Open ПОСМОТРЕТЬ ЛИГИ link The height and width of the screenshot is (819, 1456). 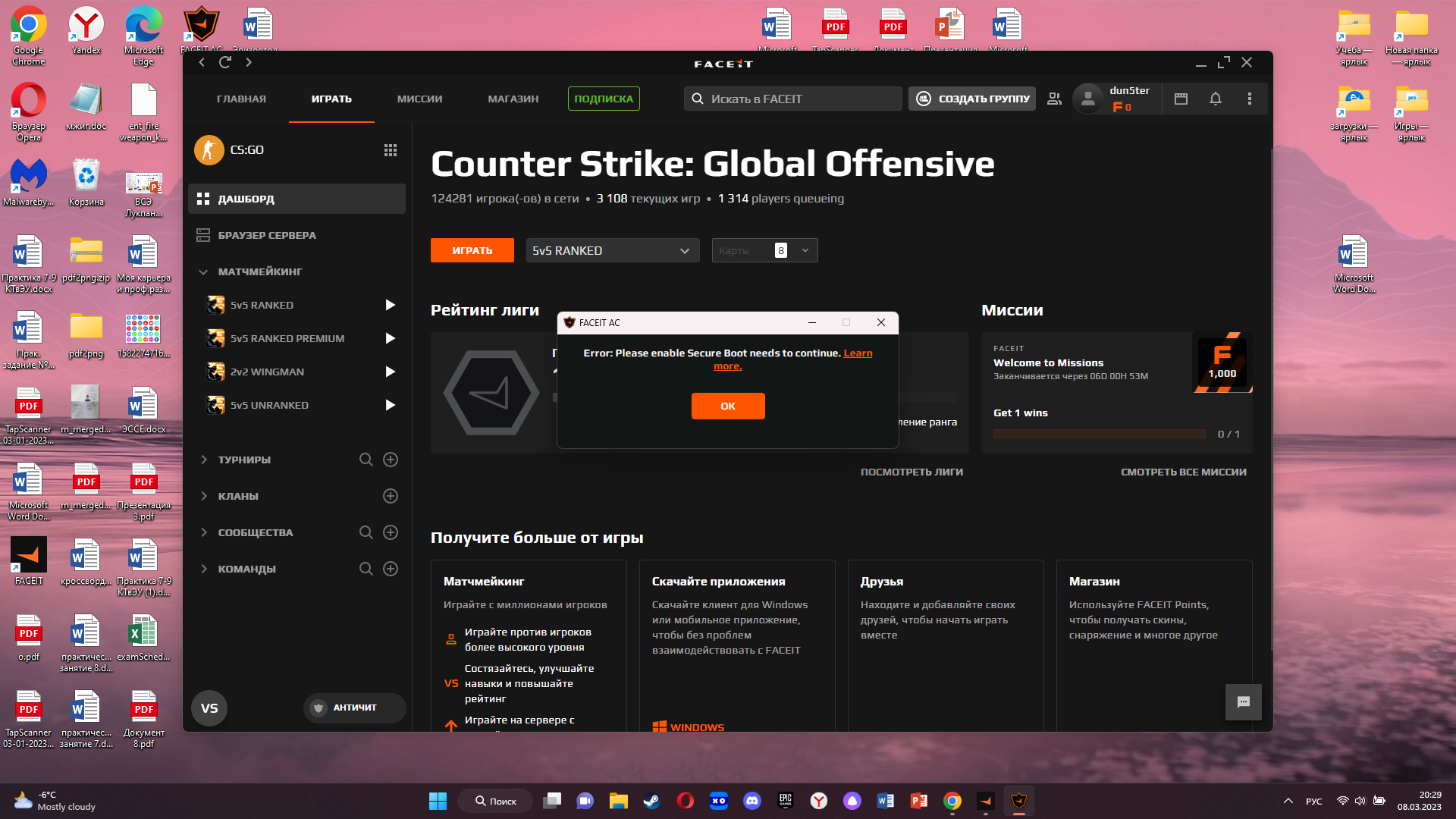point(912,472)
